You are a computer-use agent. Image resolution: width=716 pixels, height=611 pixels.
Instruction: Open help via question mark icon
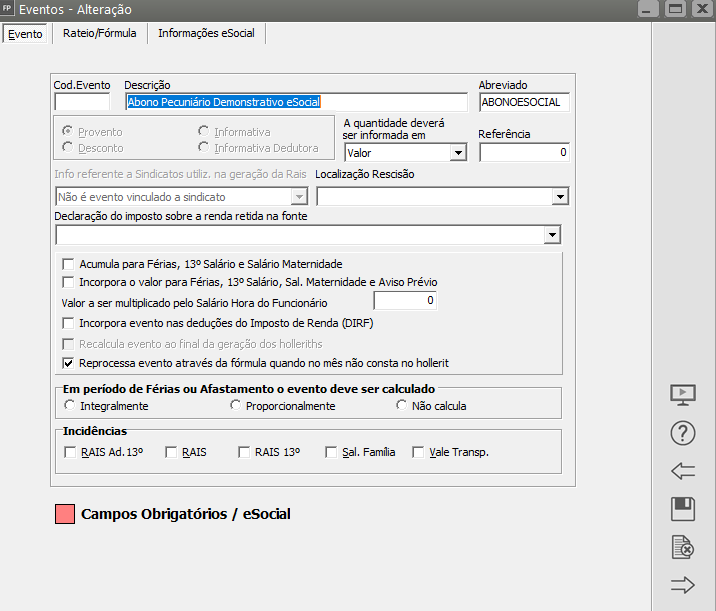pyautogui.click(x=682, y=433)
